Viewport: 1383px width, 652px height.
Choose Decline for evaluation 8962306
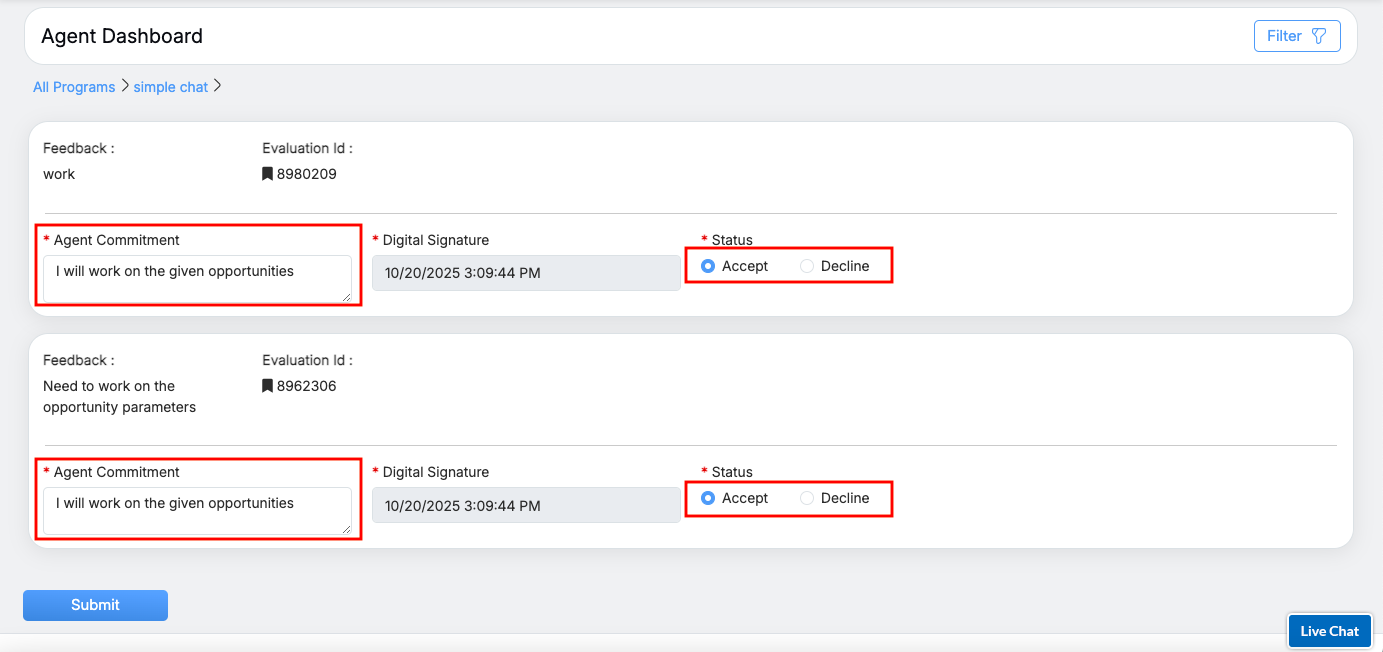point(807,498)
